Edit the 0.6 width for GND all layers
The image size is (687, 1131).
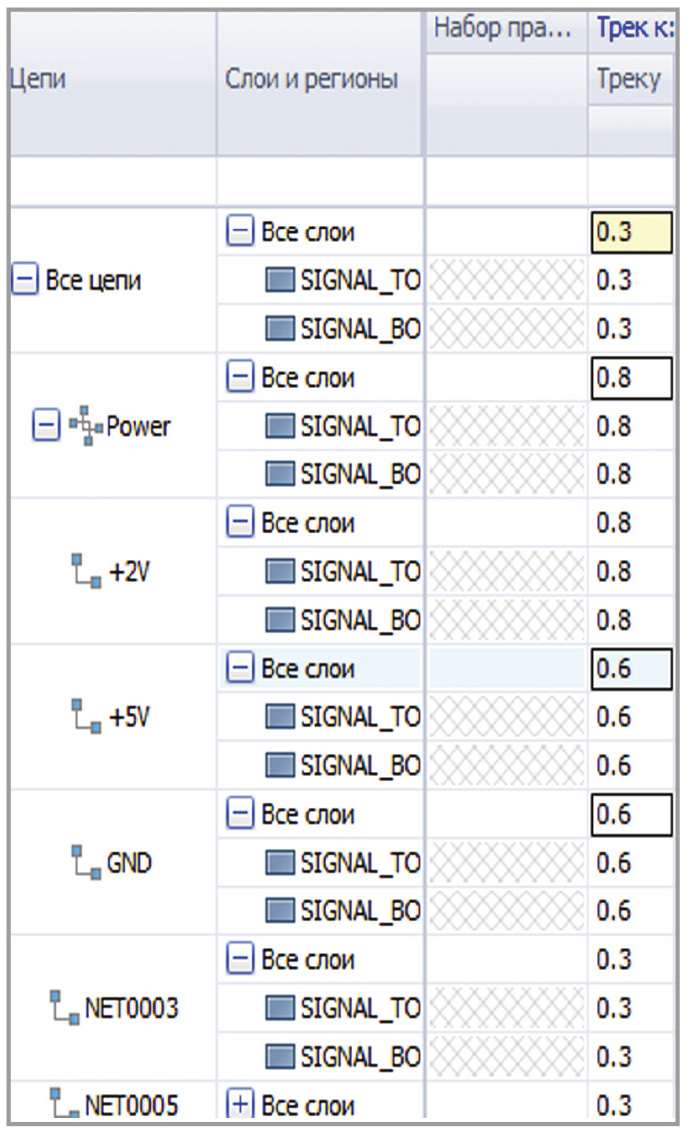(x=630, y=815)
